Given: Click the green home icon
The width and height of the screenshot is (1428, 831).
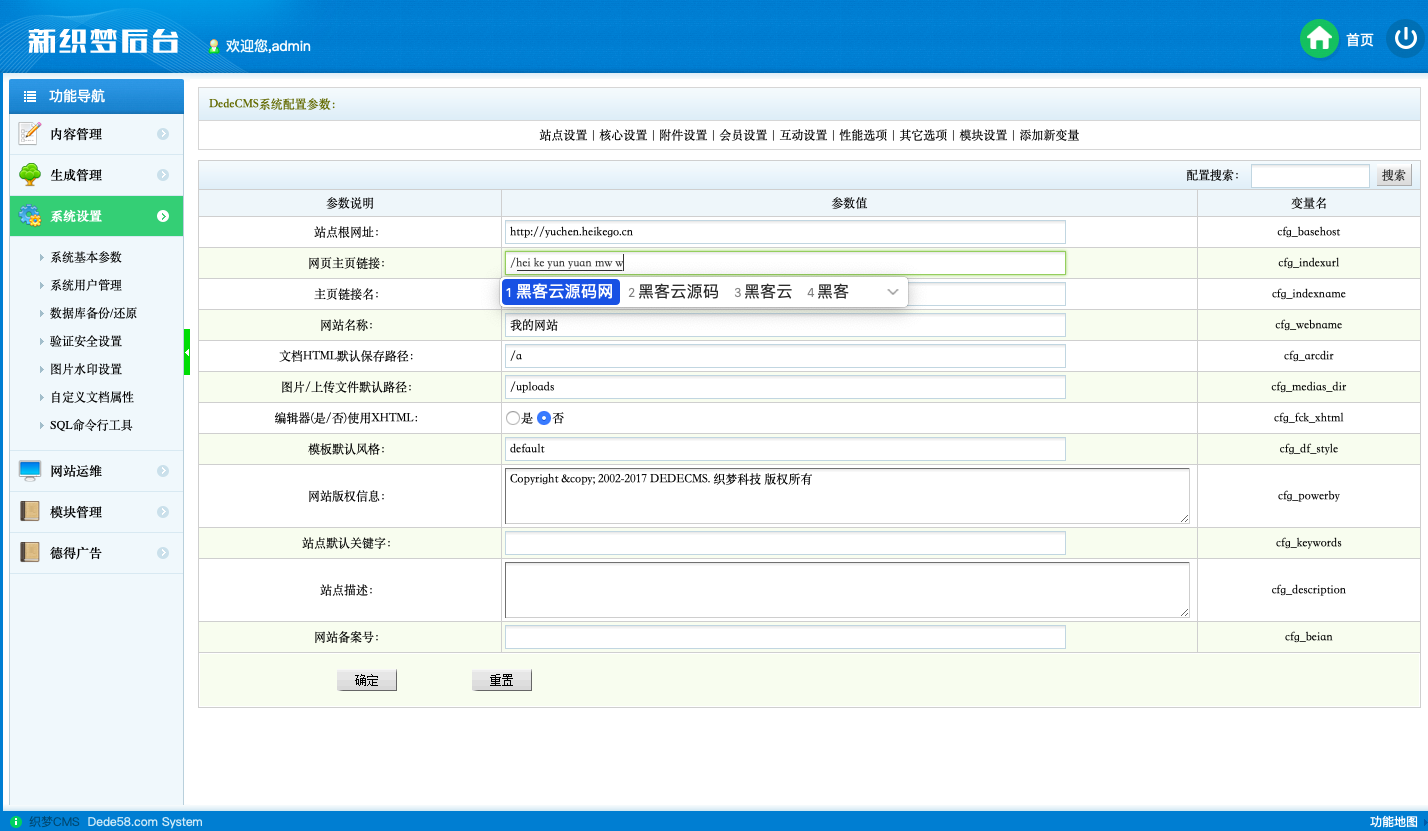Looking at the screenshot, I should click(1319, 39).
